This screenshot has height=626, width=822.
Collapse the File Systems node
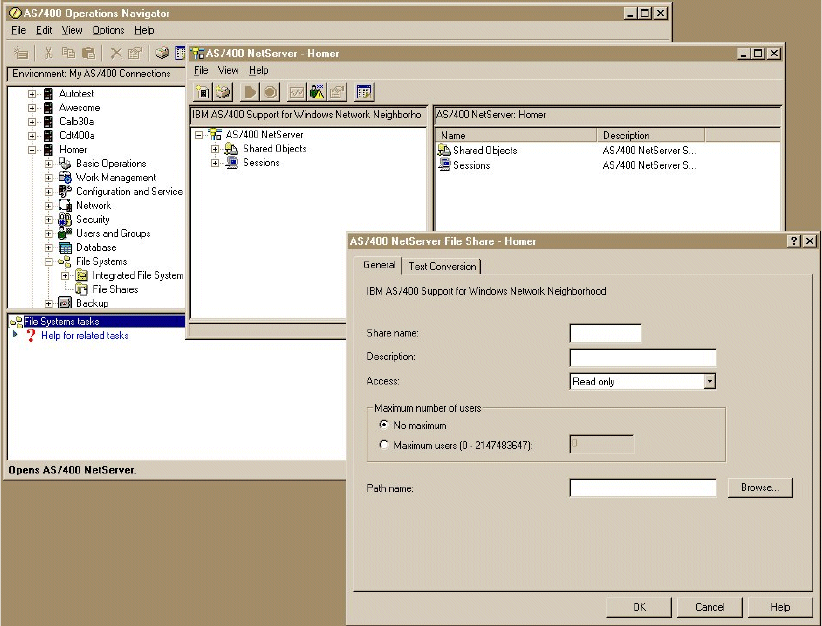click(48, 262)
